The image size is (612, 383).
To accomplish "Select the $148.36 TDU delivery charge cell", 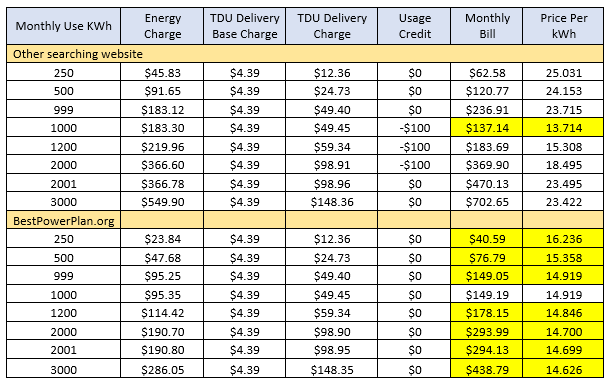I will pos(332,202).
